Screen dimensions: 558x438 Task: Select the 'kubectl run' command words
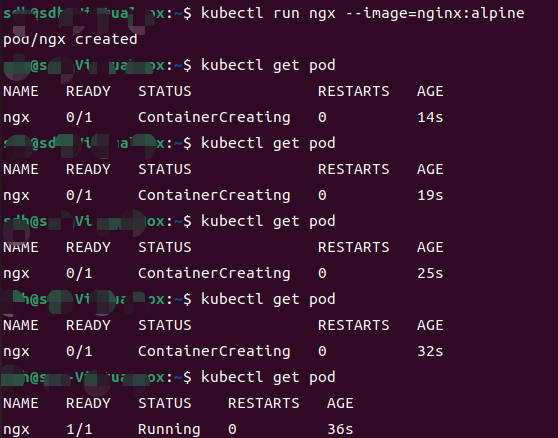251,13
